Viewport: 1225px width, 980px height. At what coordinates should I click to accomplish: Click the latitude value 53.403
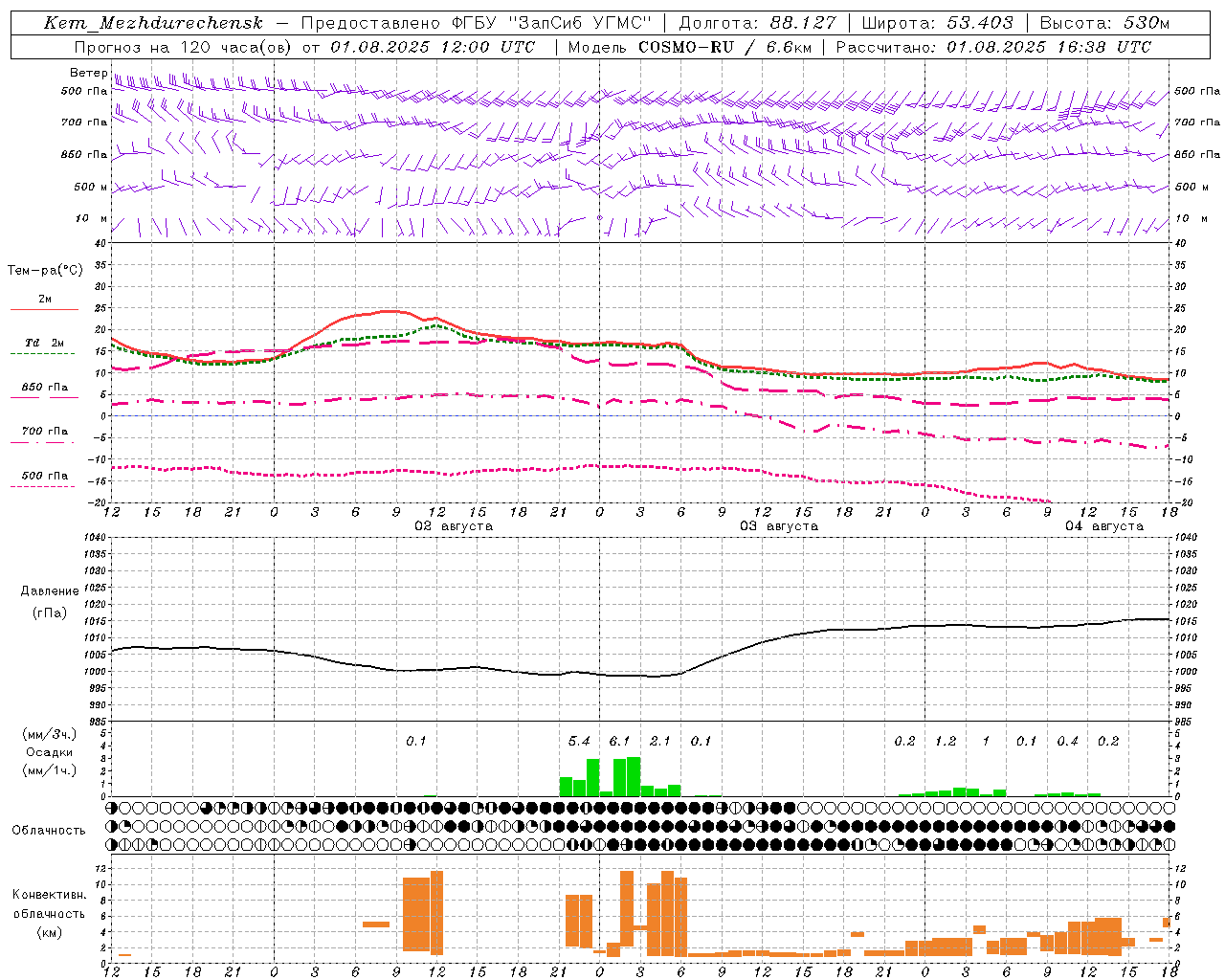pos(980,23)
